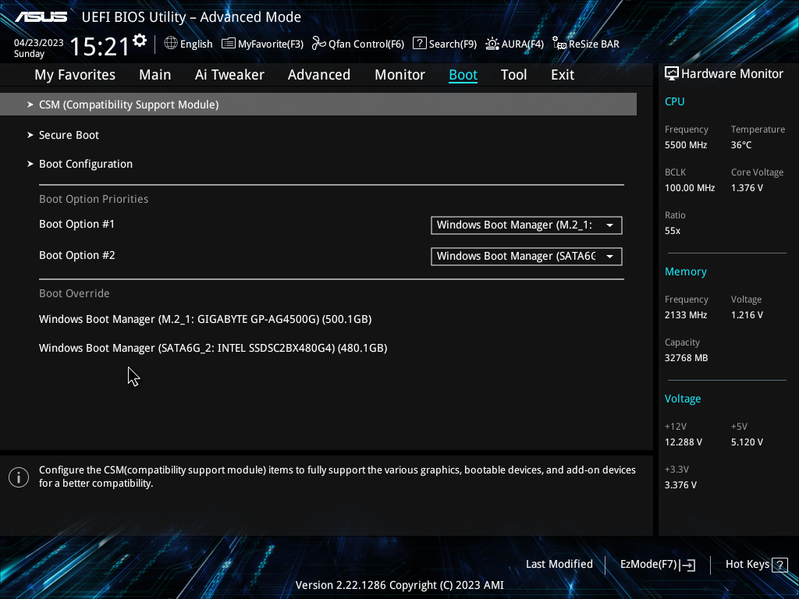This screenshot has height=599, width=799.
Task: Open the clock settings gear icon
Action: [139, 40]
